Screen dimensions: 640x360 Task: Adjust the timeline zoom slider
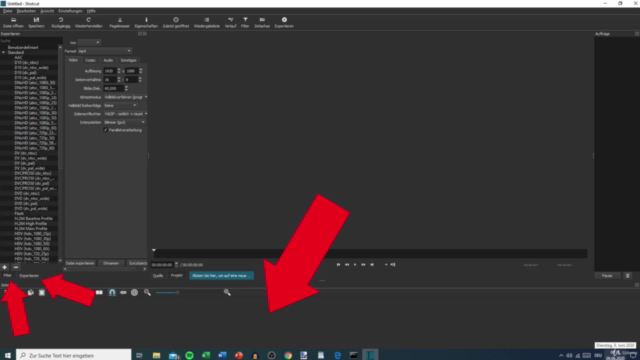pos(167,292)
